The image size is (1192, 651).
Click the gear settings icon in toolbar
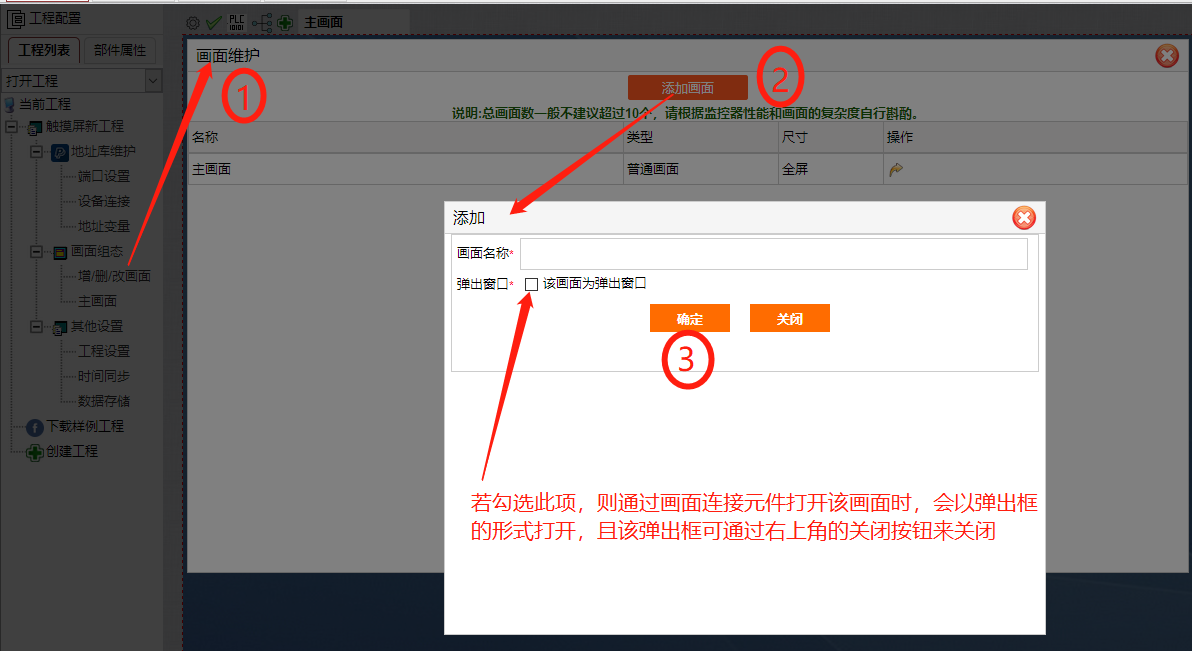(193, 22)
